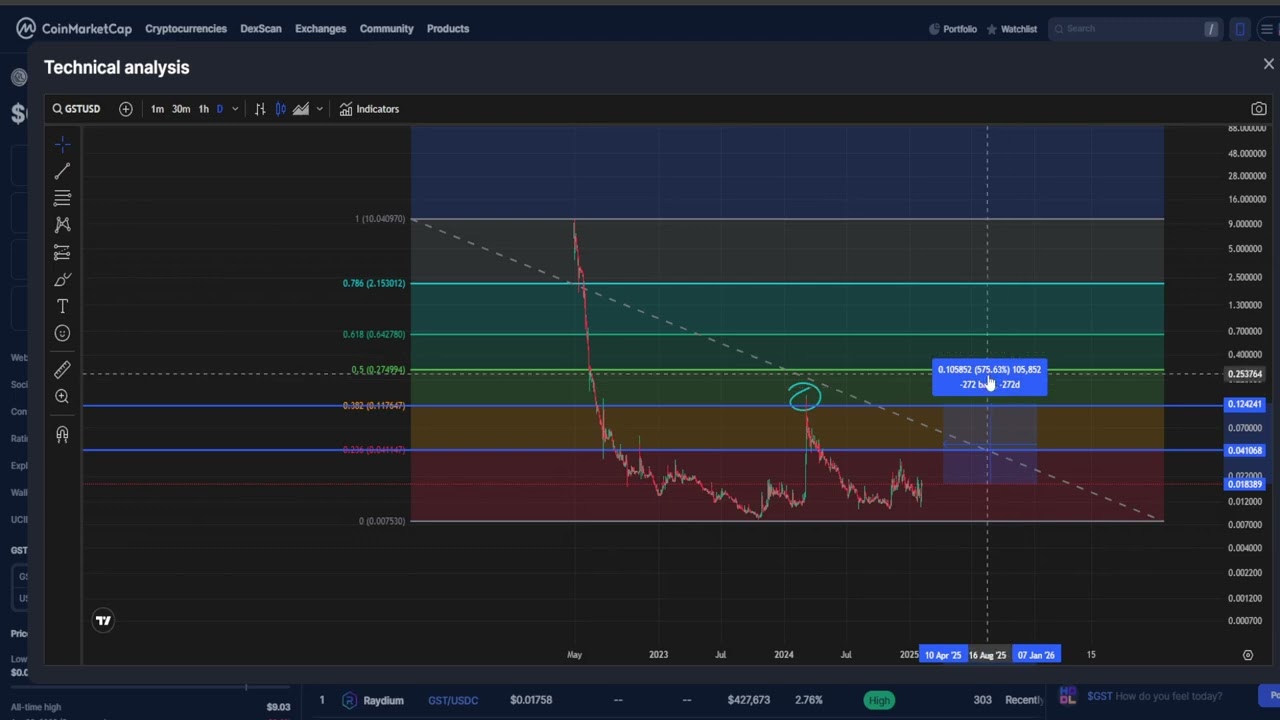This screenshot has height=720, width=1280.
Task: Open the GST/USDC pair link
Action: coord(453,700)
